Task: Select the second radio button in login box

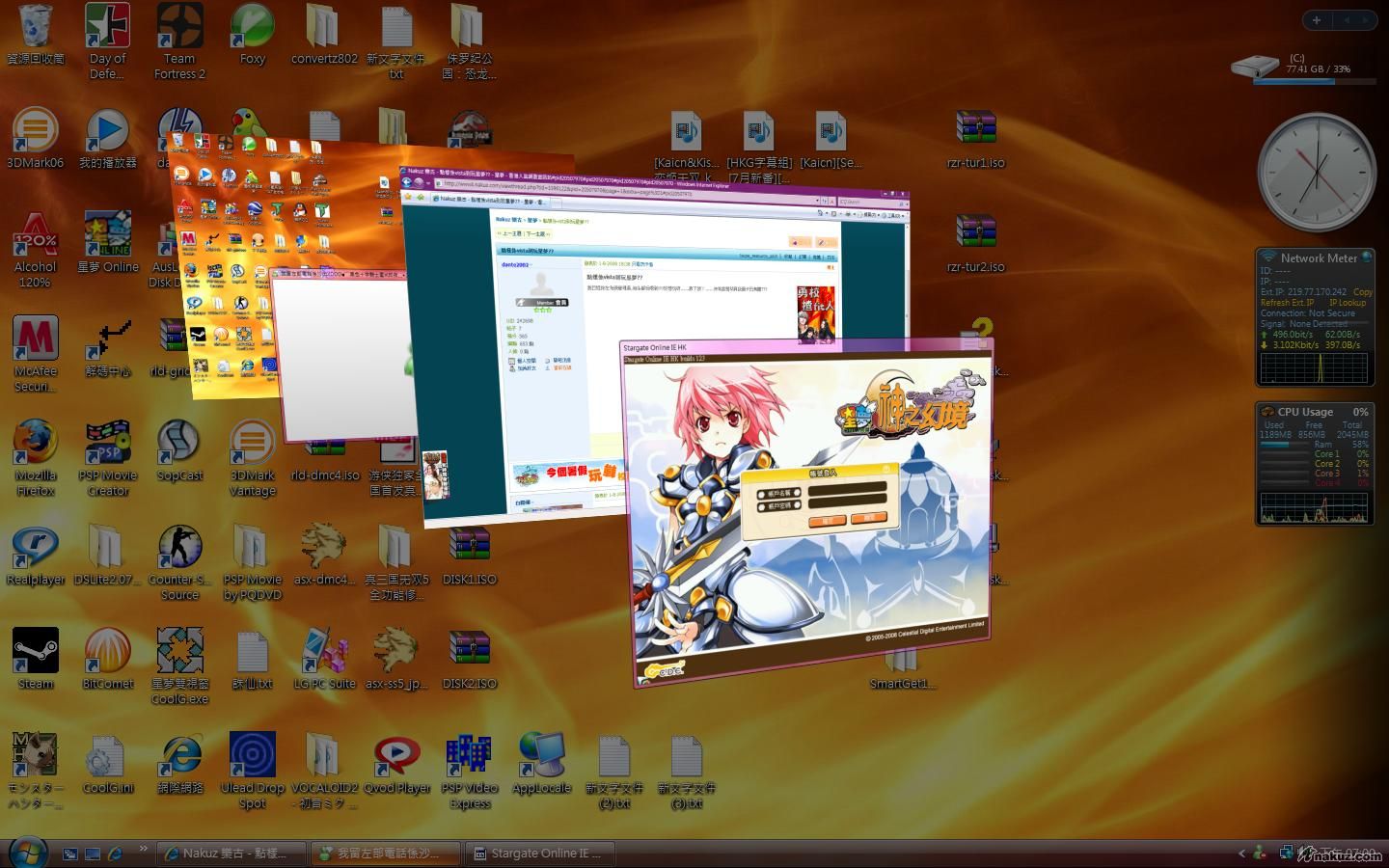Action: pyautogui.click(x=762, y=506)
